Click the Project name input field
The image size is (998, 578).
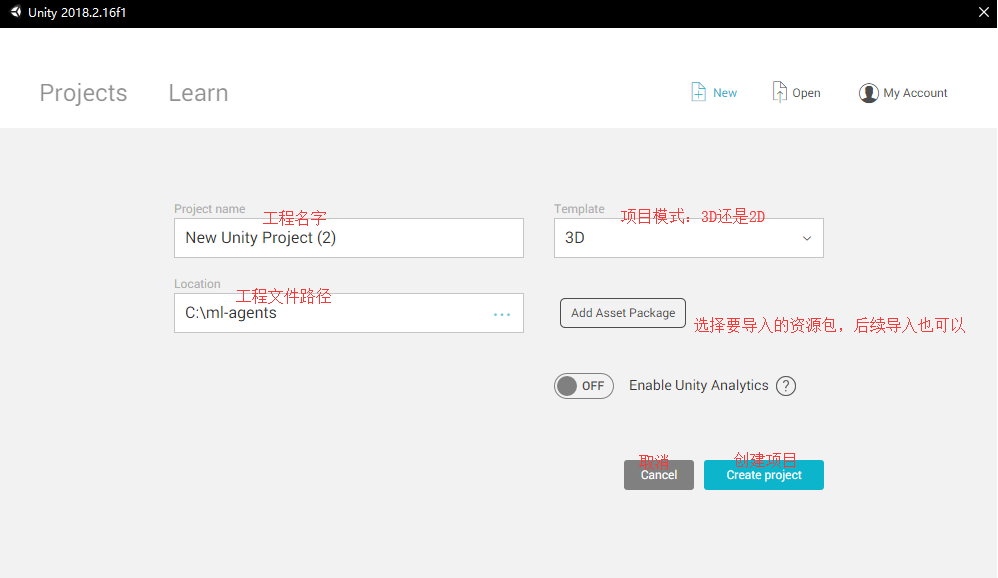pyautogui.click(x=348, y=237)
